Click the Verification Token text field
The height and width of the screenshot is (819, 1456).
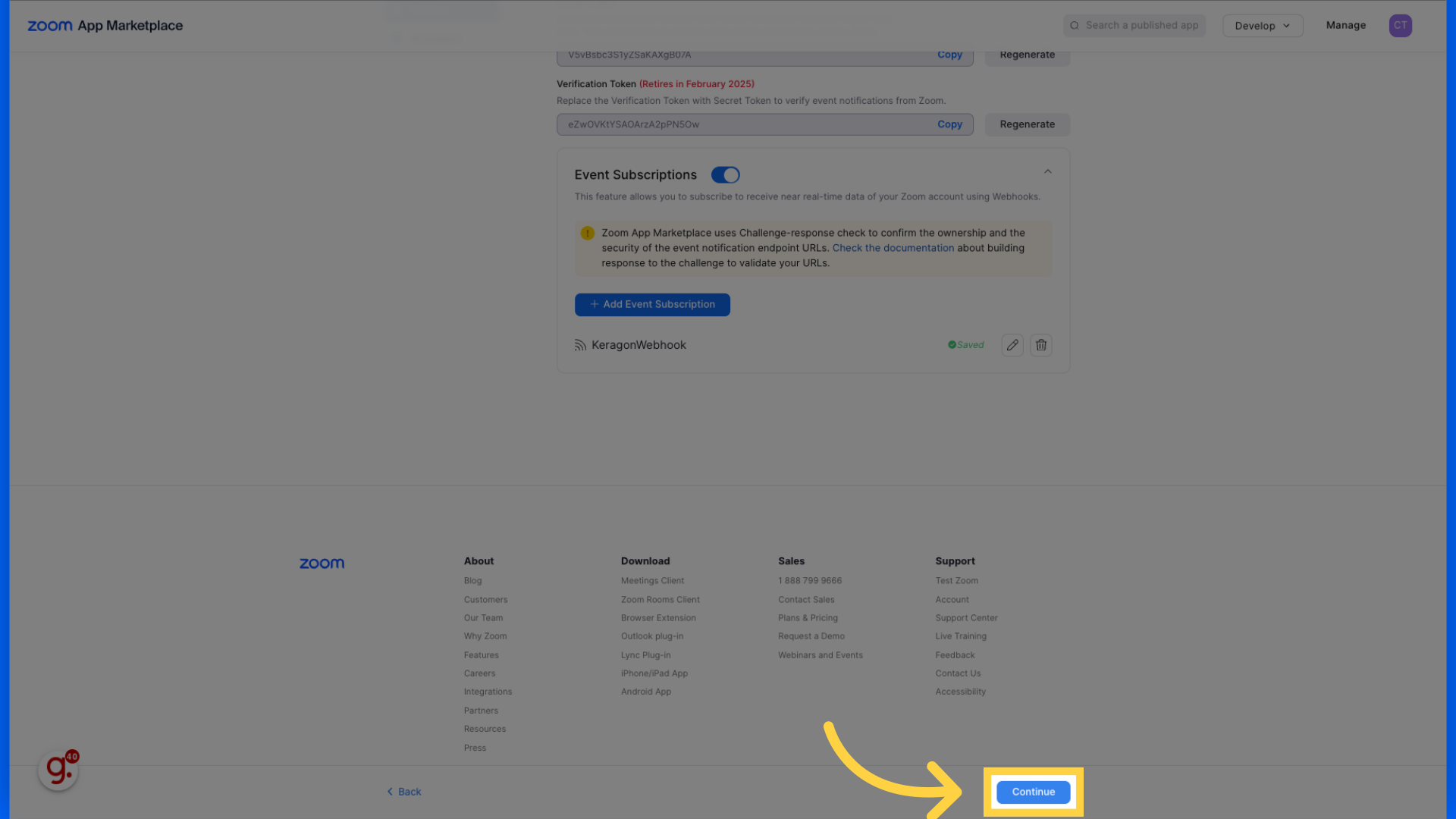coord(764,124)
